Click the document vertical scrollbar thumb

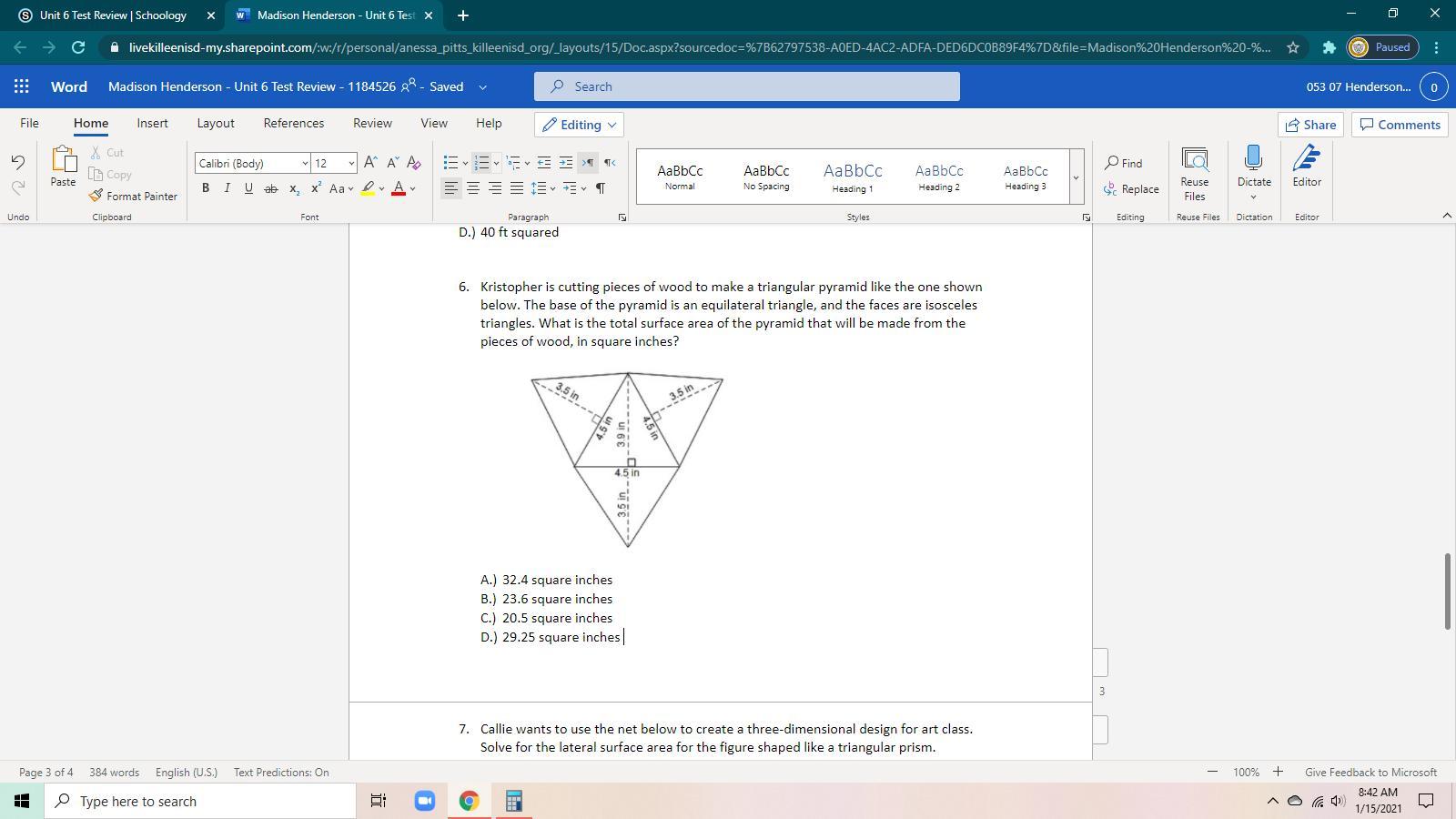point(1447,591)
